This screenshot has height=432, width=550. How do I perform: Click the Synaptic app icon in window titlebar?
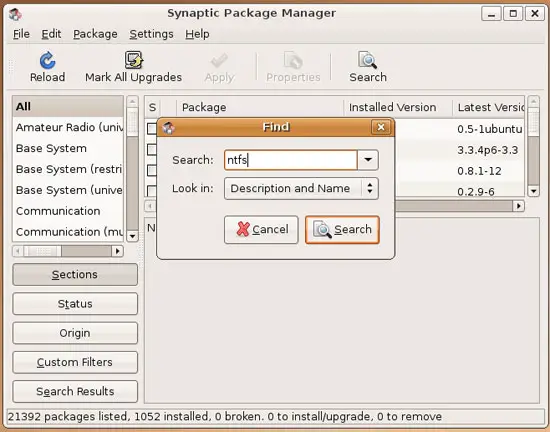15,14
